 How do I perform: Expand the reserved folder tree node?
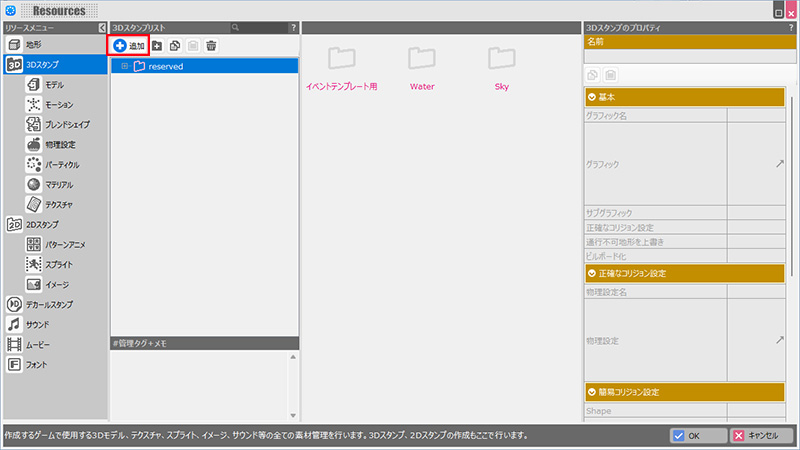point(124,66)
